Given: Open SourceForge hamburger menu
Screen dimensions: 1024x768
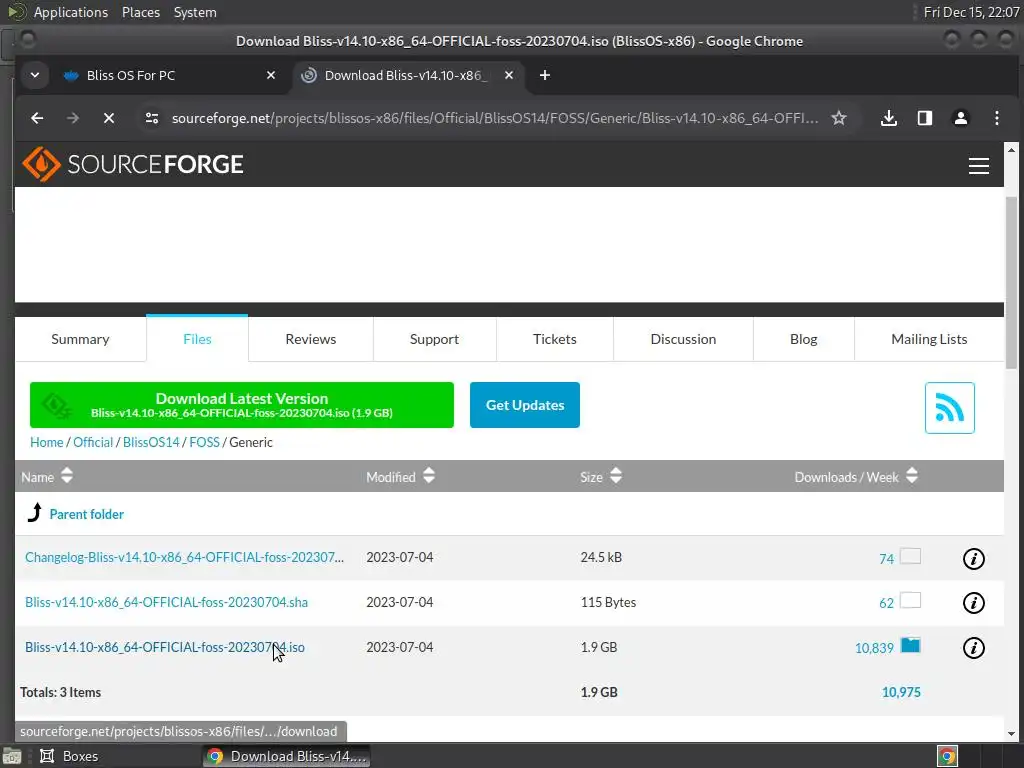Looking at the screenshot, I should (x=978, y=166).
